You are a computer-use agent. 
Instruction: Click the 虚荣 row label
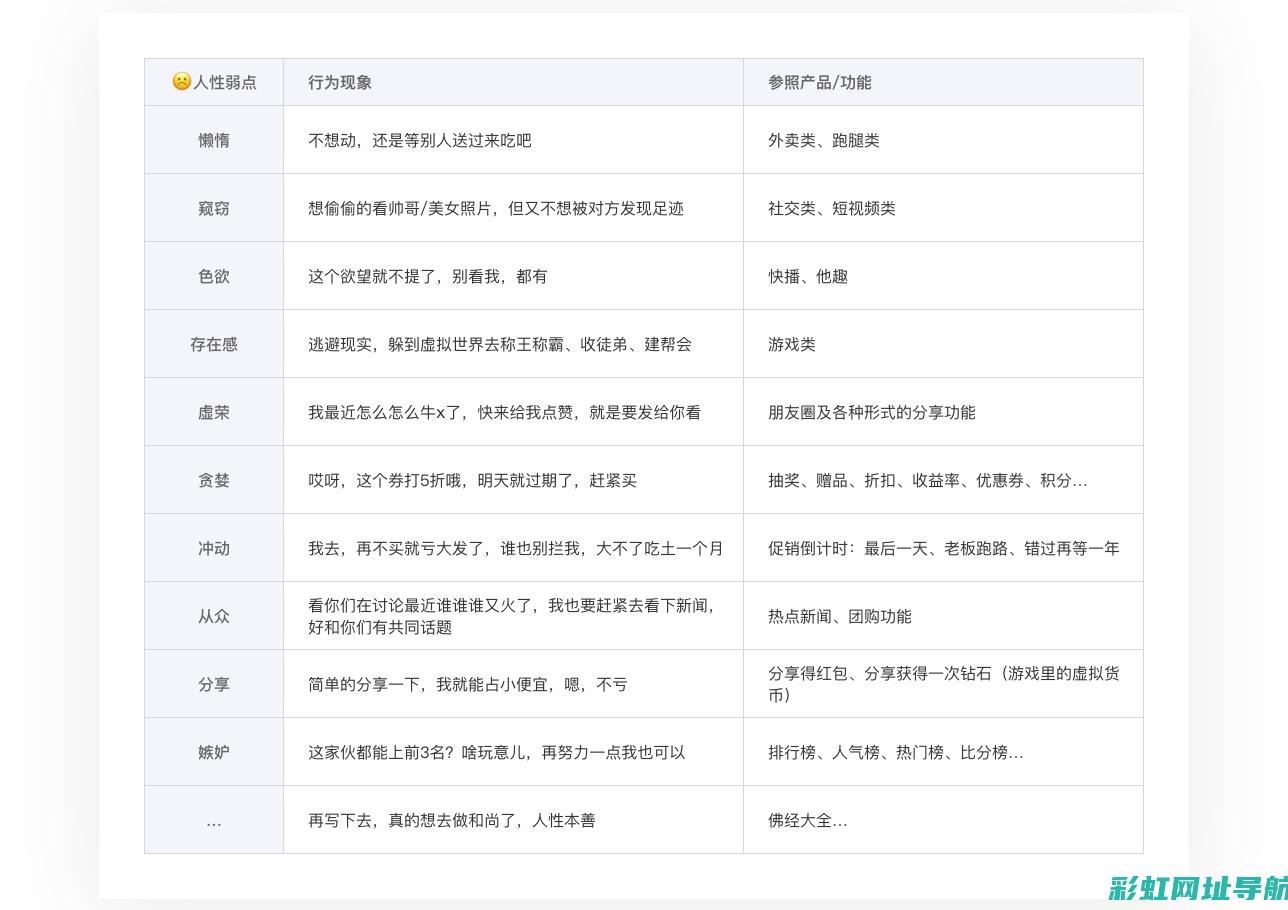click(x=214, y=412)
